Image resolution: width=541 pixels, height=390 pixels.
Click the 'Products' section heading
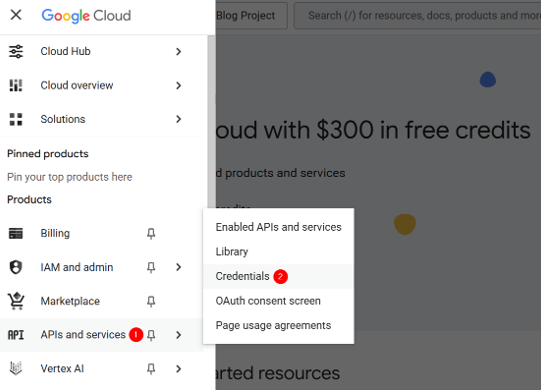pyautogui.click(x=29, y=199)
